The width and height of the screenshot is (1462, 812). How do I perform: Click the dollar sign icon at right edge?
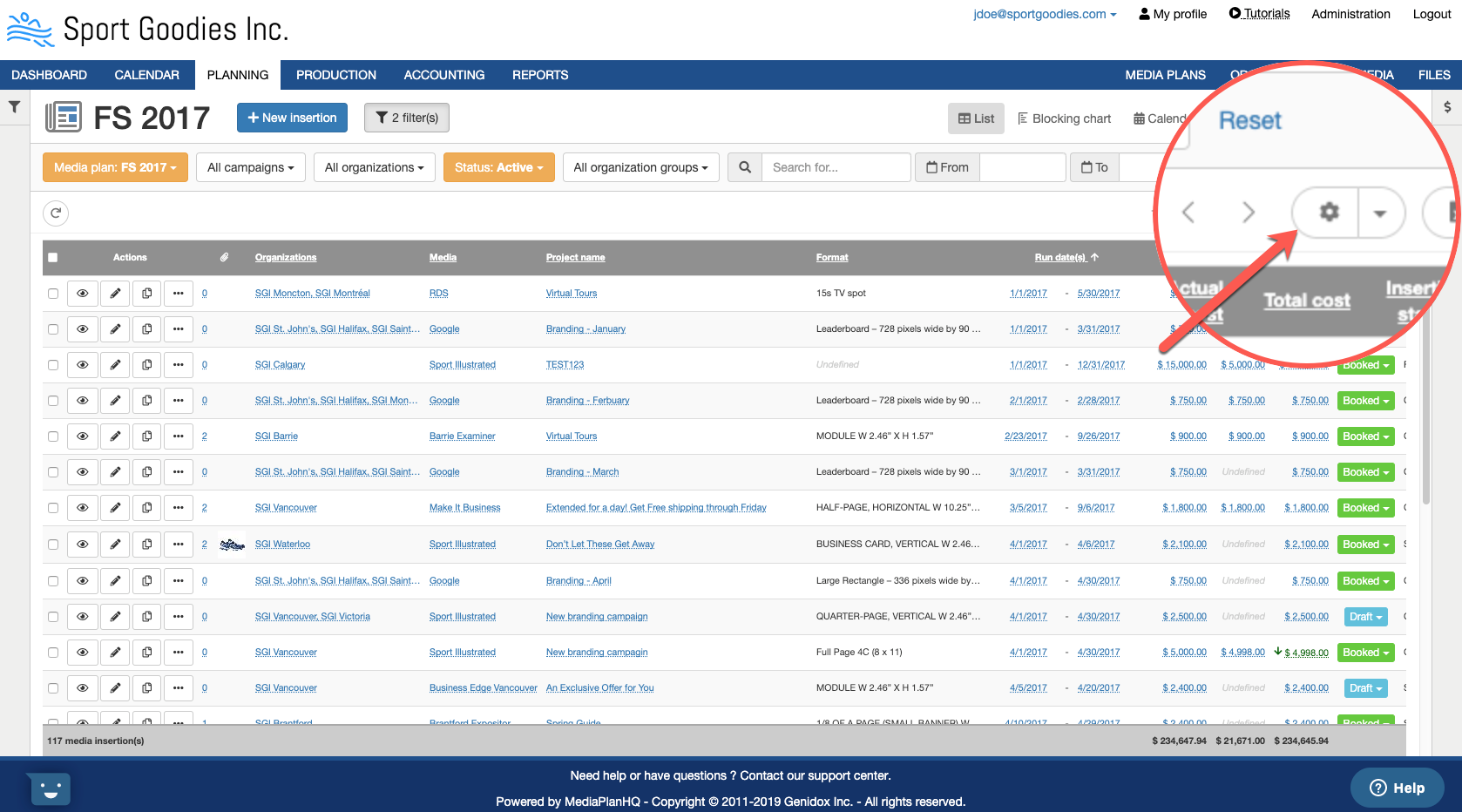click(x=1447, y=107)
